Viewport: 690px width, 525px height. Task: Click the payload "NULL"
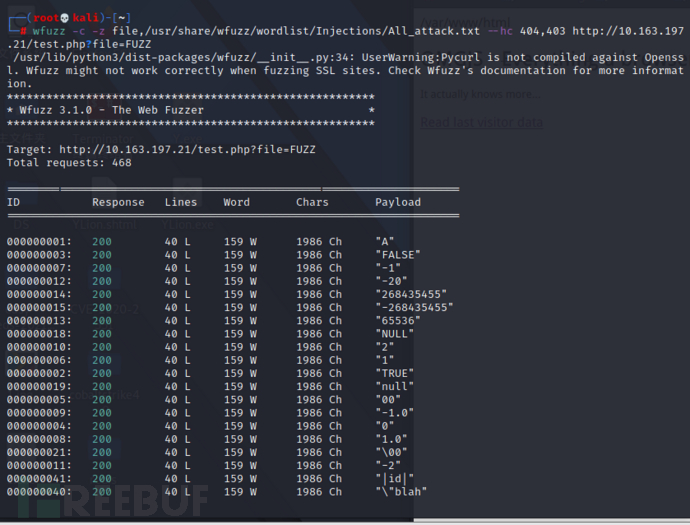[x=394, y=334]
